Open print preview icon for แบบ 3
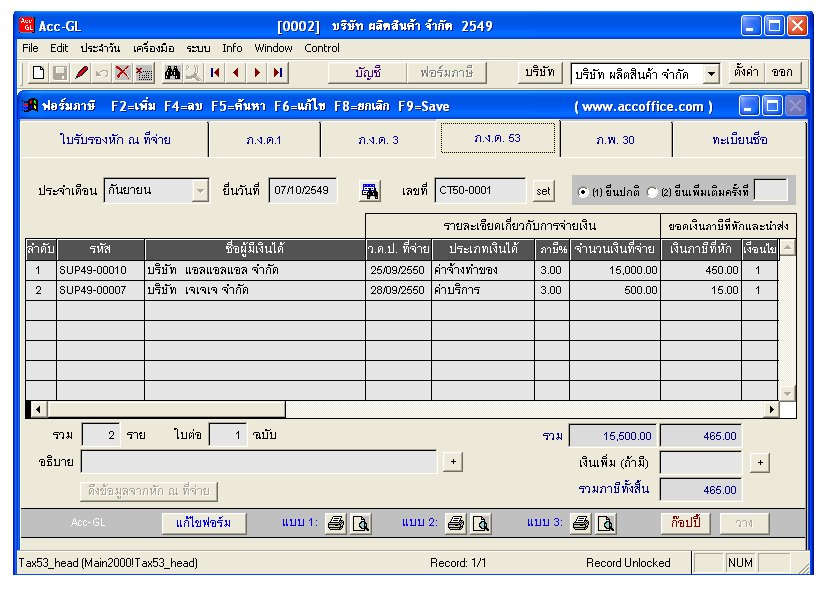Viewport: 820px width, 600px height. tap(605, 523)
